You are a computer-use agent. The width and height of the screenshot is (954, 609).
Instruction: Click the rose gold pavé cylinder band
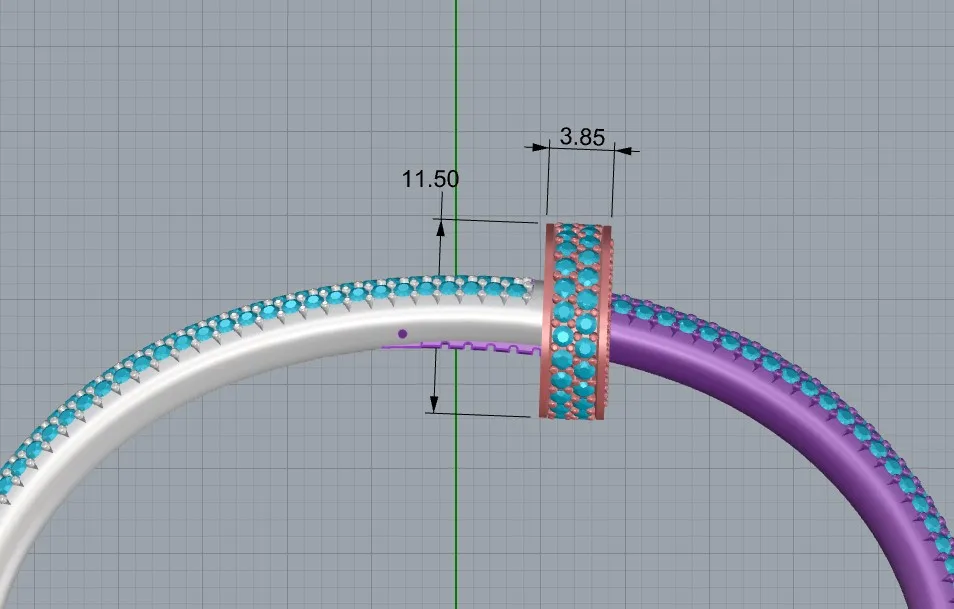pos(576,321)
